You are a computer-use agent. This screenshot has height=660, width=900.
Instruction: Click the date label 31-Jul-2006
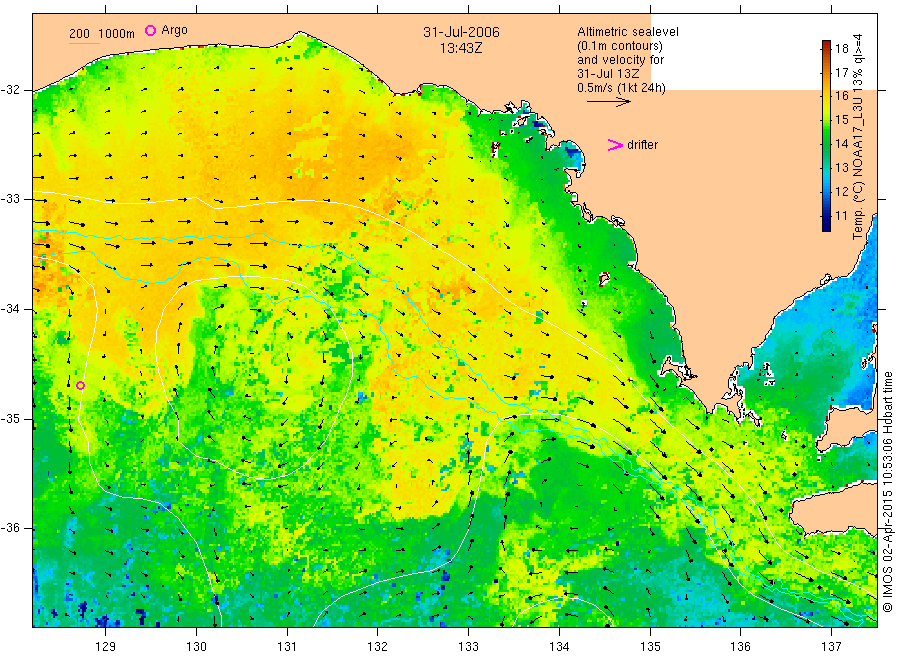(x=461, y=32)
